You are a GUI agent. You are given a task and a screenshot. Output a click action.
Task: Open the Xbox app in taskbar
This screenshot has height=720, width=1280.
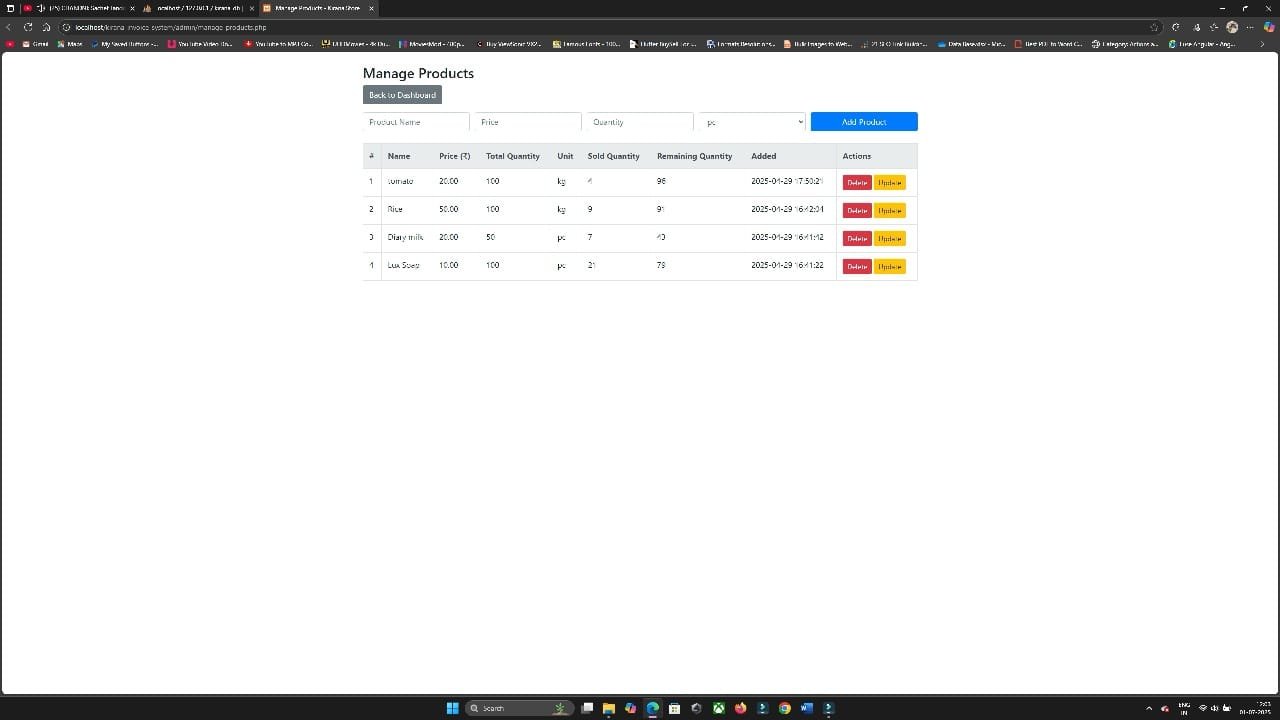718,708
